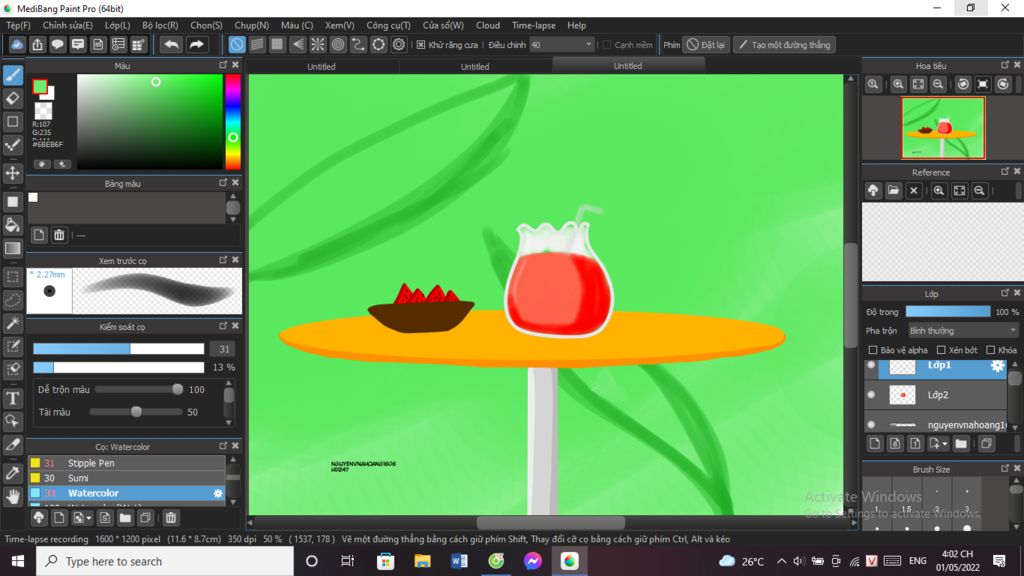Viewport: 1024px width, 576px height.
Task: Select the Magic Wand tool
Action: pyautogui.click(x=12, y=323)
